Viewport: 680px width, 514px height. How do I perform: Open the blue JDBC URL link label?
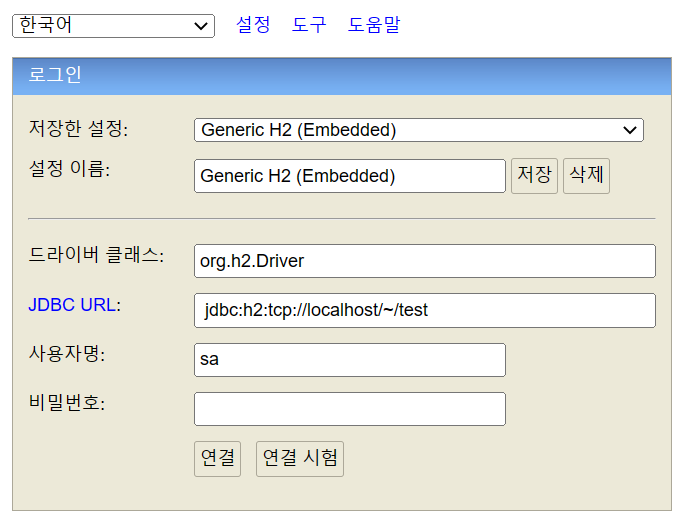tap(72, 305)
